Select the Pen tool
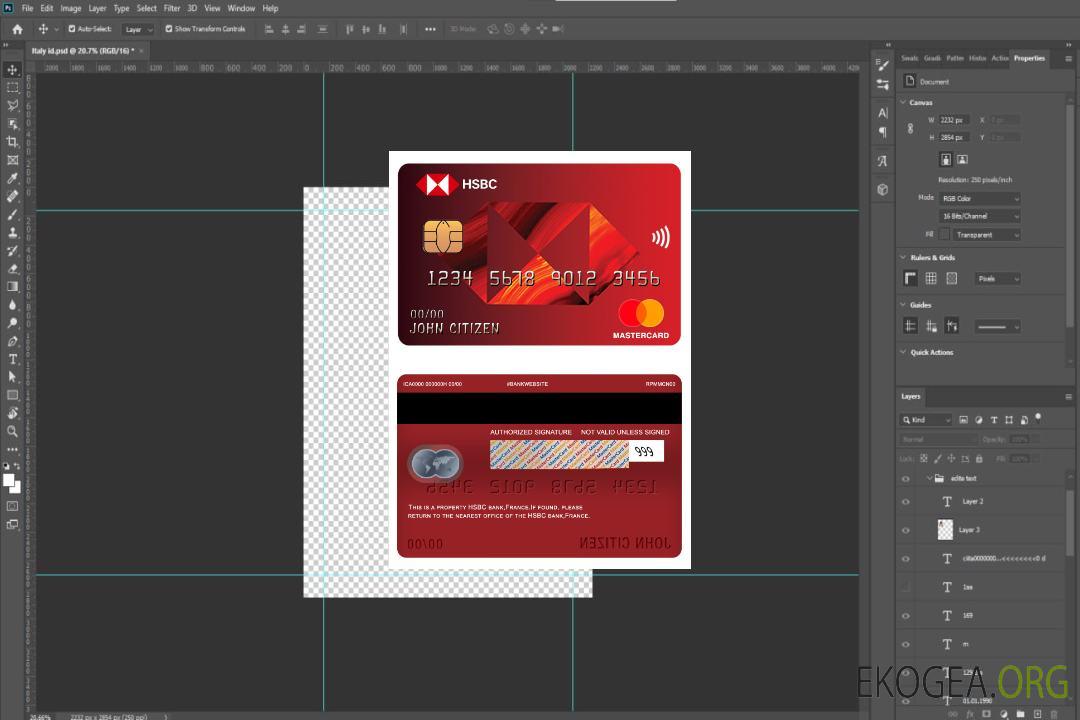Image resolution: width=1080 pixels, height=720 pixels. click(x=12, y=341)
